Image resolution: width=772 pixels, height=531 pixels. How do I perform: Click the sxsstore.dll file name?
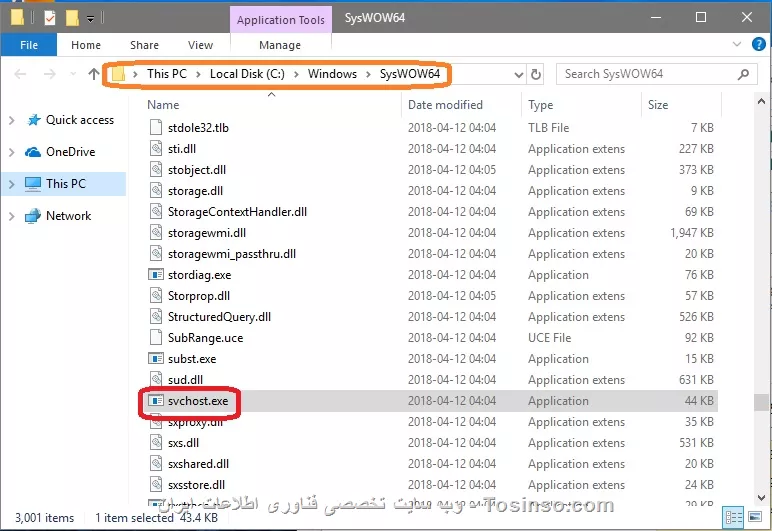[196, 485]
